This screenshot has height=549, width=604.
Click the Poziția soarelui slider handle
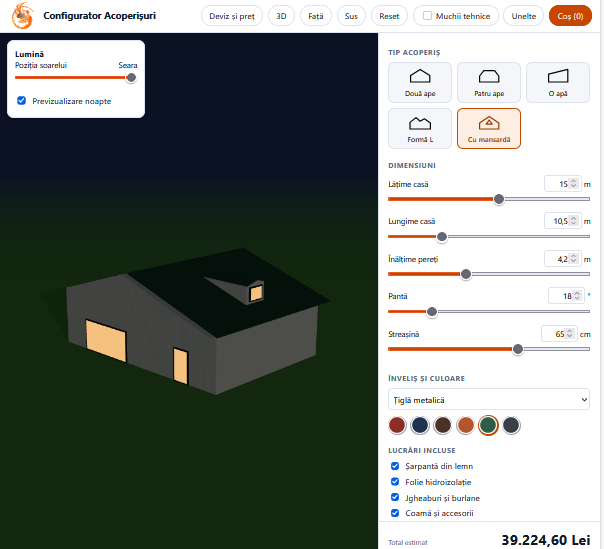click(131, 78)
